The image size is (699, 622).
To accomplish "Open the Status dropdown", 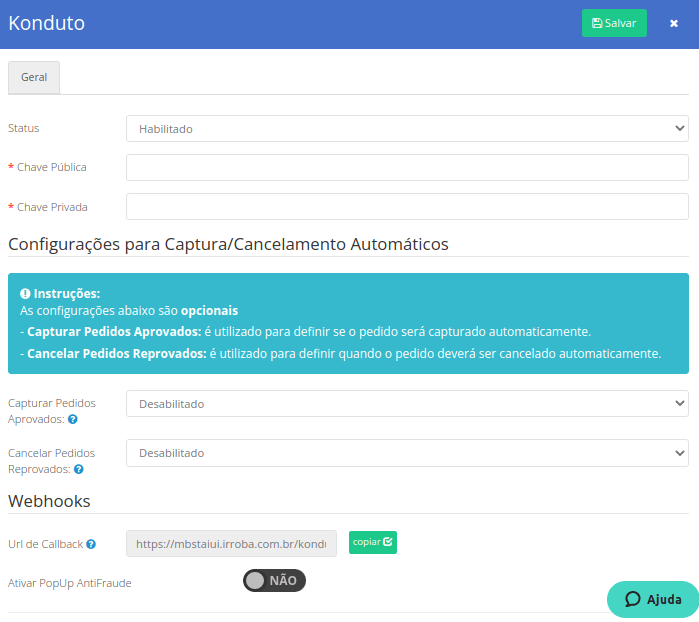I will tap(407, 129).
